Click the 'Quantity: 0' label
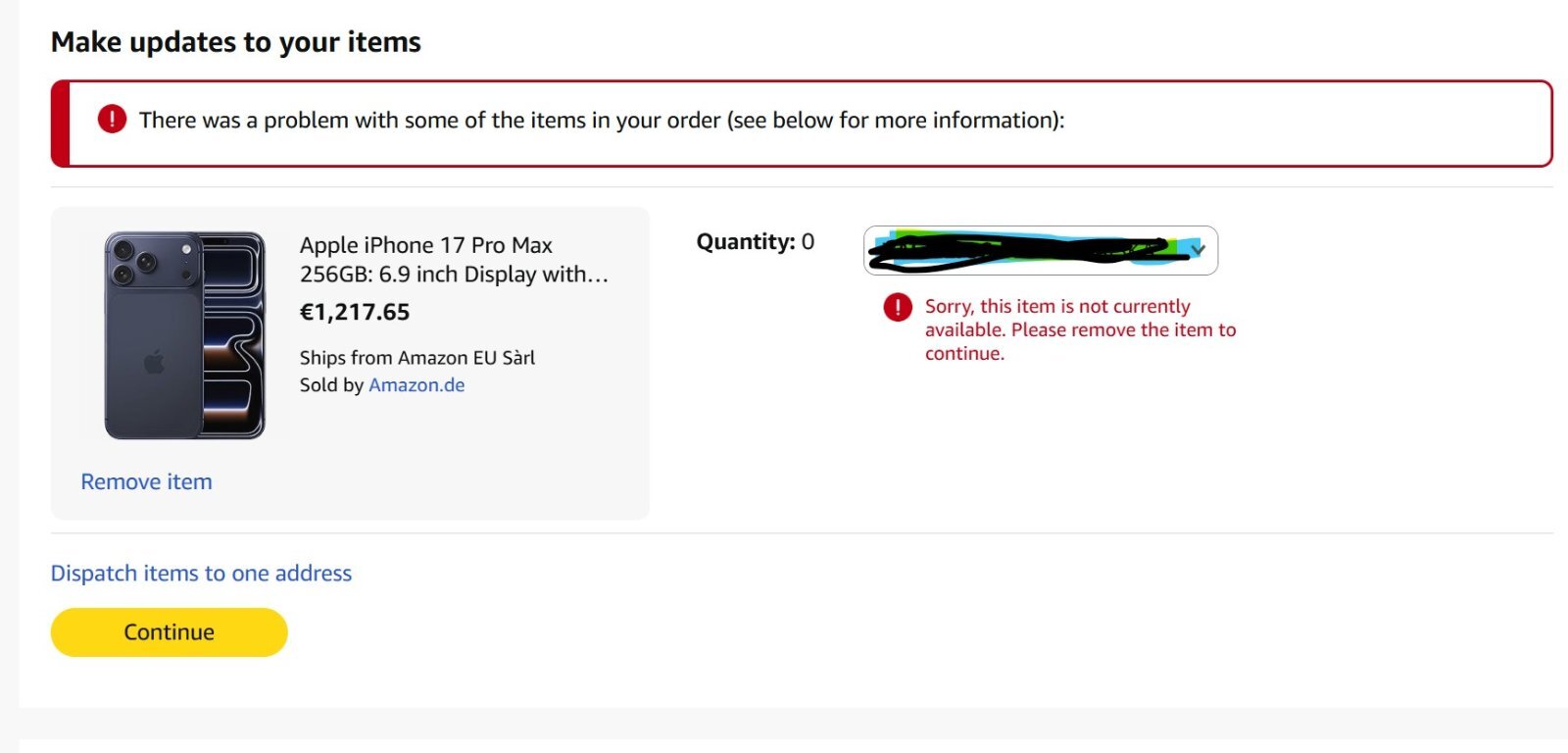The width and height of the screenshot is (1568, 753). (755, 242)
